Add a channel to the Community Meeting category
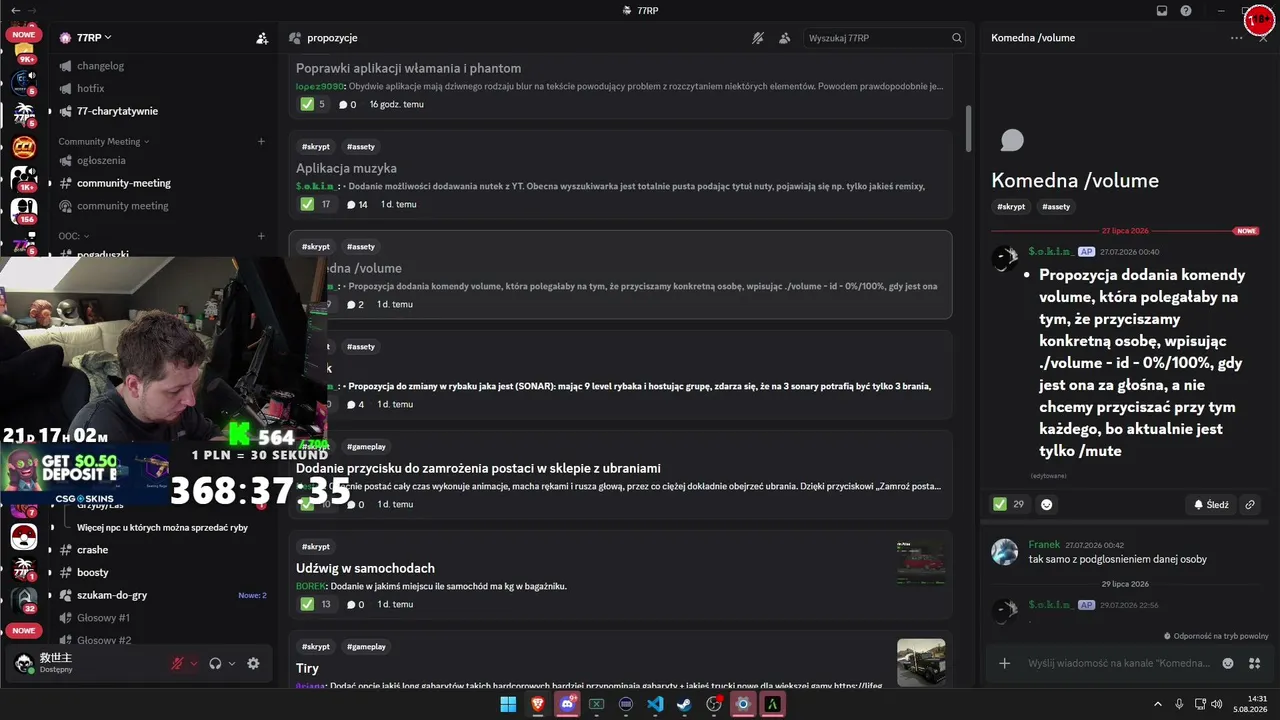Image resolution: width=1280 pixels, height=720 pixels. pyautogui.click(x=261, y=142)
